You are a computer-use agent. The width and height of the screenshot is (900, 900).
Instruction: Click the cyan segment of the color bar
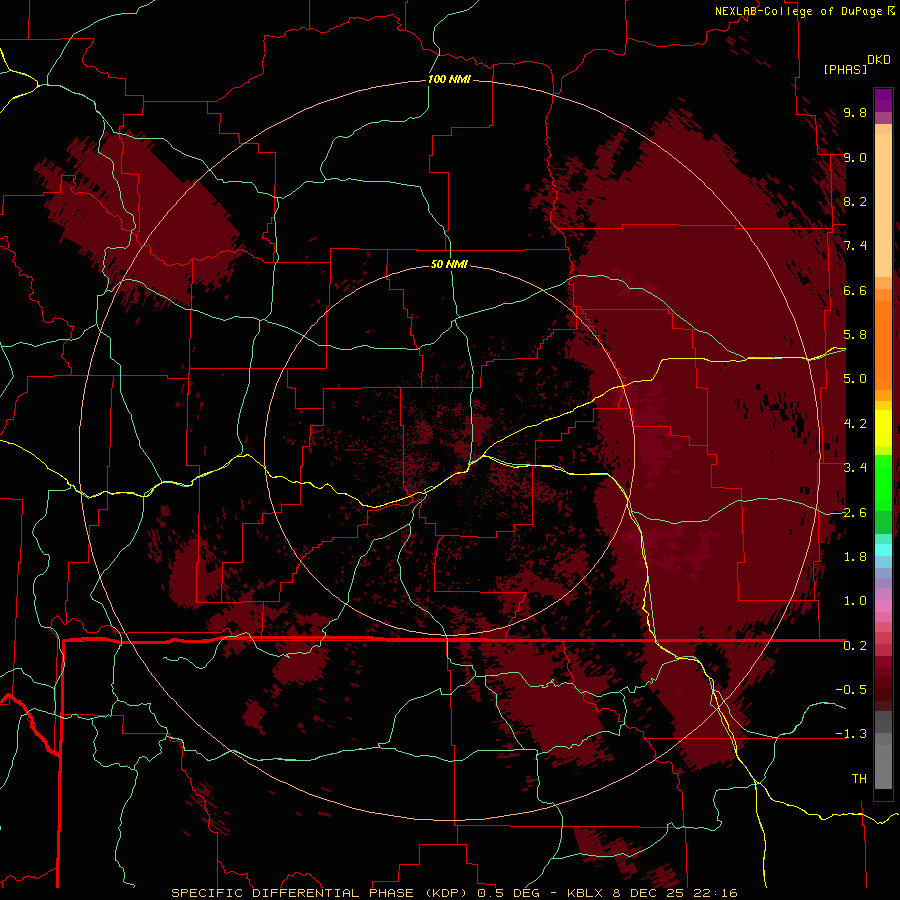tap(883, 549)
